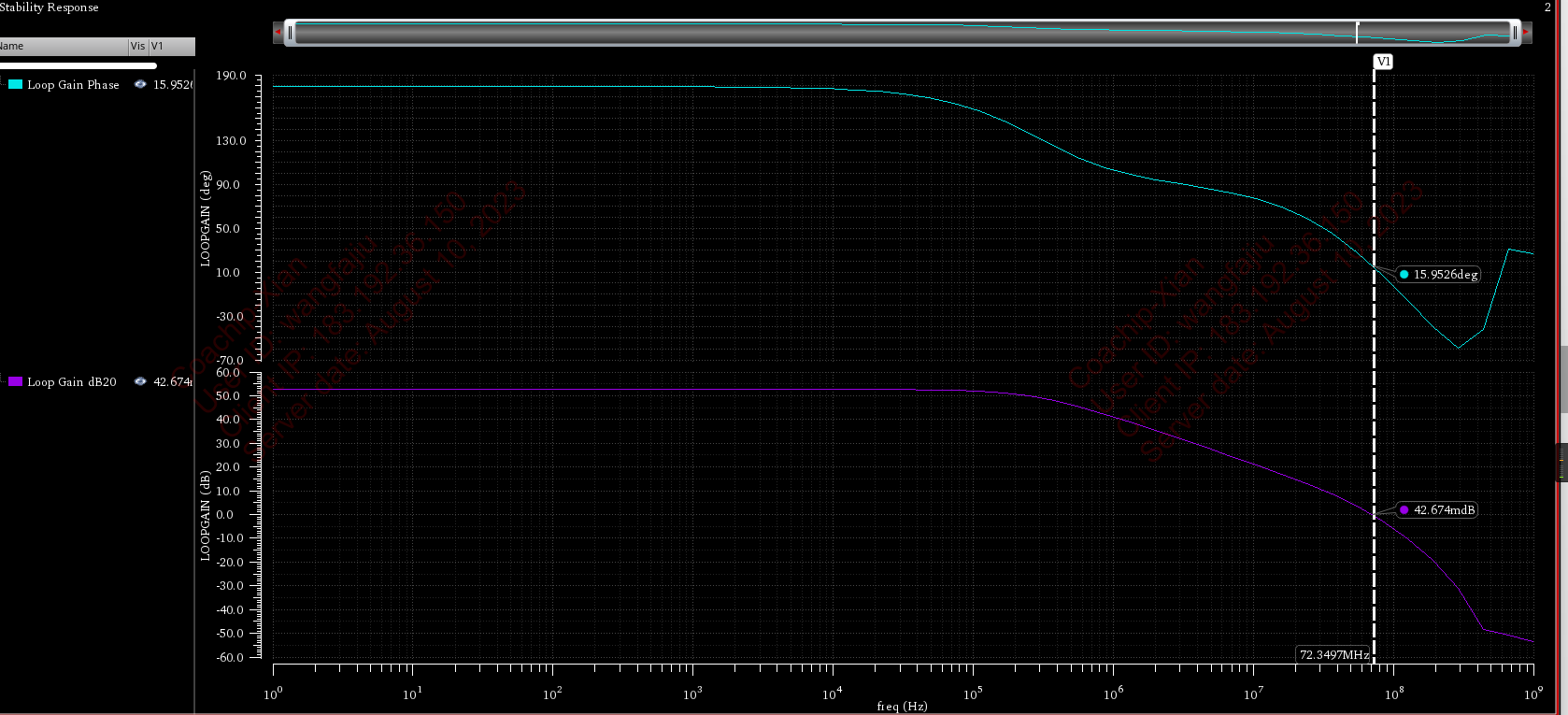The image size is (1568, 715).
Task: Click the right red arrow on zoom scrollbar
Action: pyautogui.click(x=1526, y=33)
